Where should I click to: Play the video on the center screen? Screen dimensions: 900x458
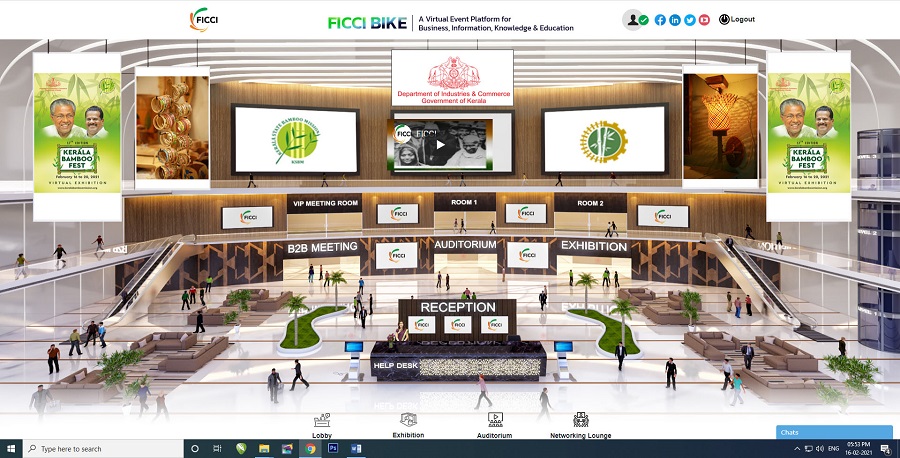tap(439, 144)
